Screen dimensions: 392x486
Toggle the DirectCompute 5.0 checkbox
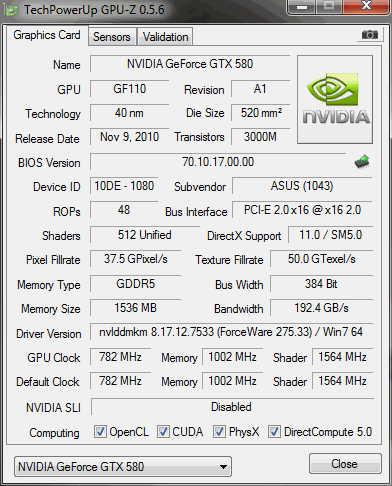[x=274, y=431]
